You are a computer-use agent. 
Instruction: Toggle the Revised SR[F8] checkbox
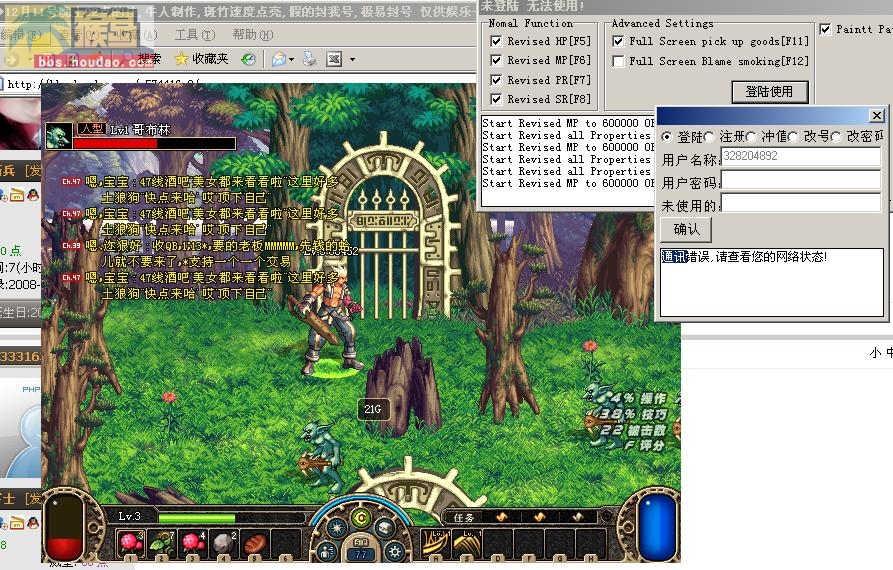(496, 99)
